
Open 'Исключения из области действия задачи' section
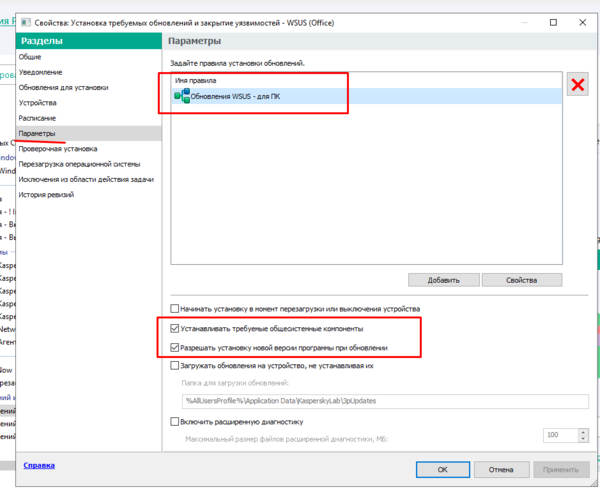pyautogui.click(x=86, y=179)
